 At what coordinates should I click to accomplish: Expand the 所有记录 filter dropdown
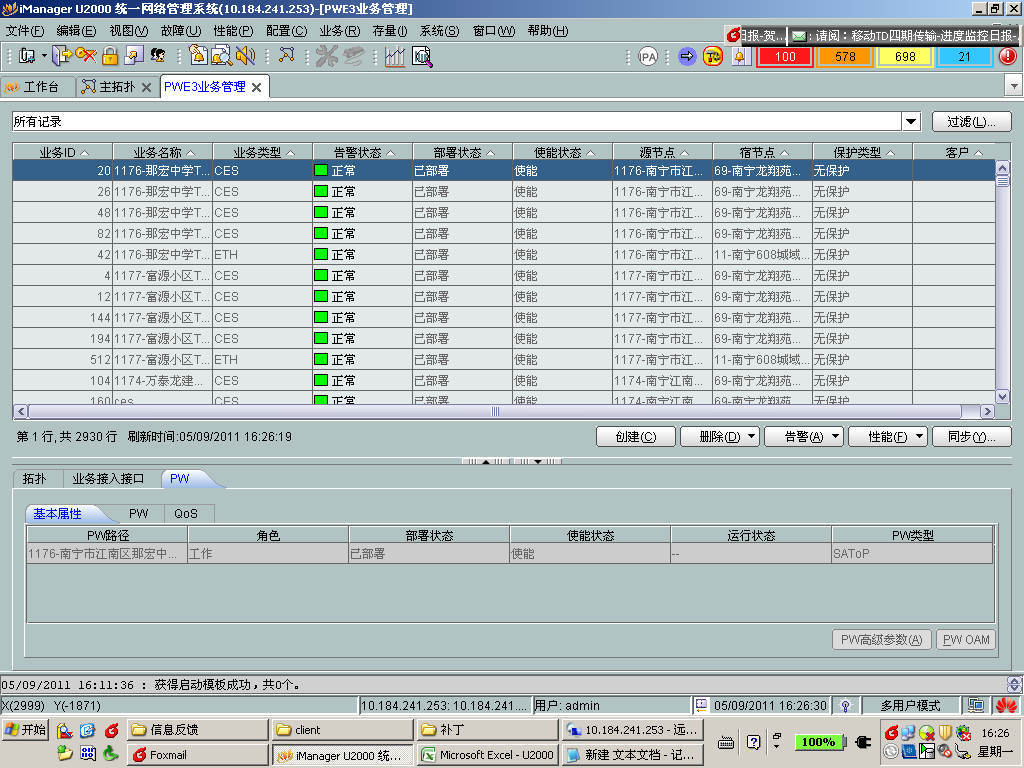(x=911, y=122)
